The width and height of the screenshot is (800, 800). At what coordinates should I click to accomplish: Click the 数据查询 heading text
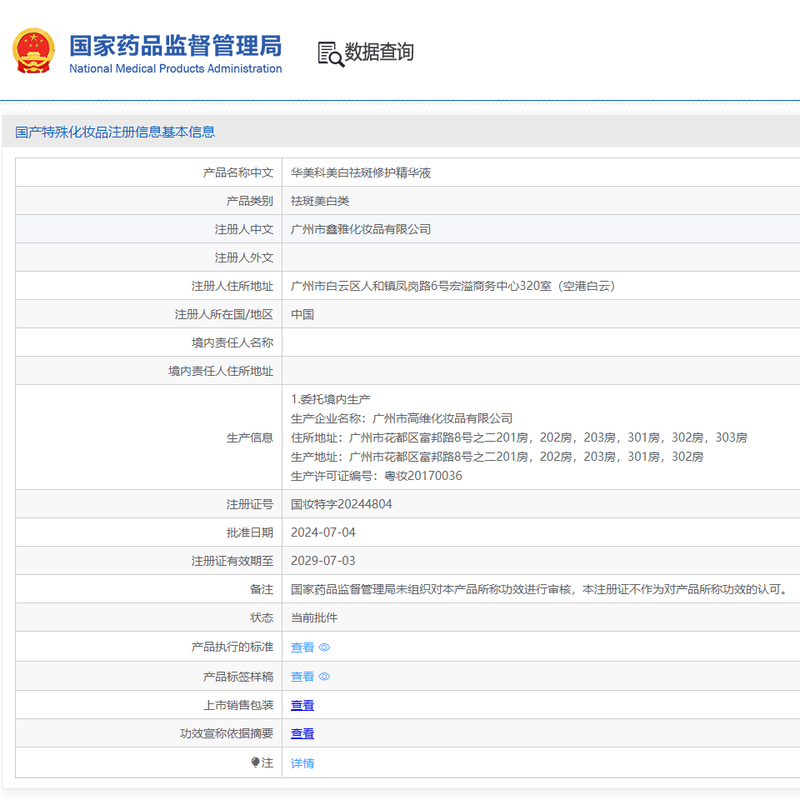coord(379,52)
